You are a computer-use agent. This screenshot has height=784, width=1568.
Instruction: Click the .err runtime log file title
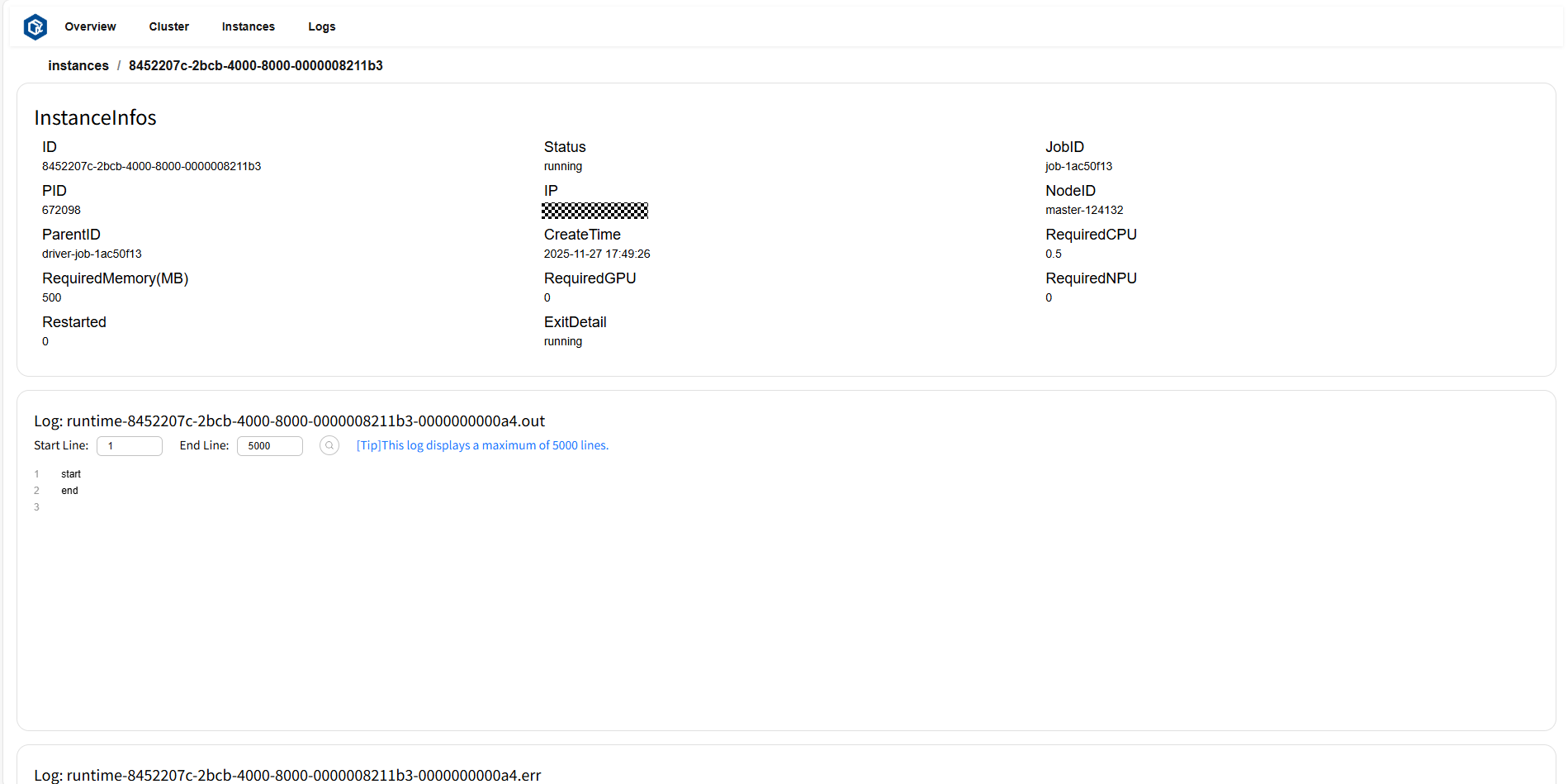coord(287,775)
